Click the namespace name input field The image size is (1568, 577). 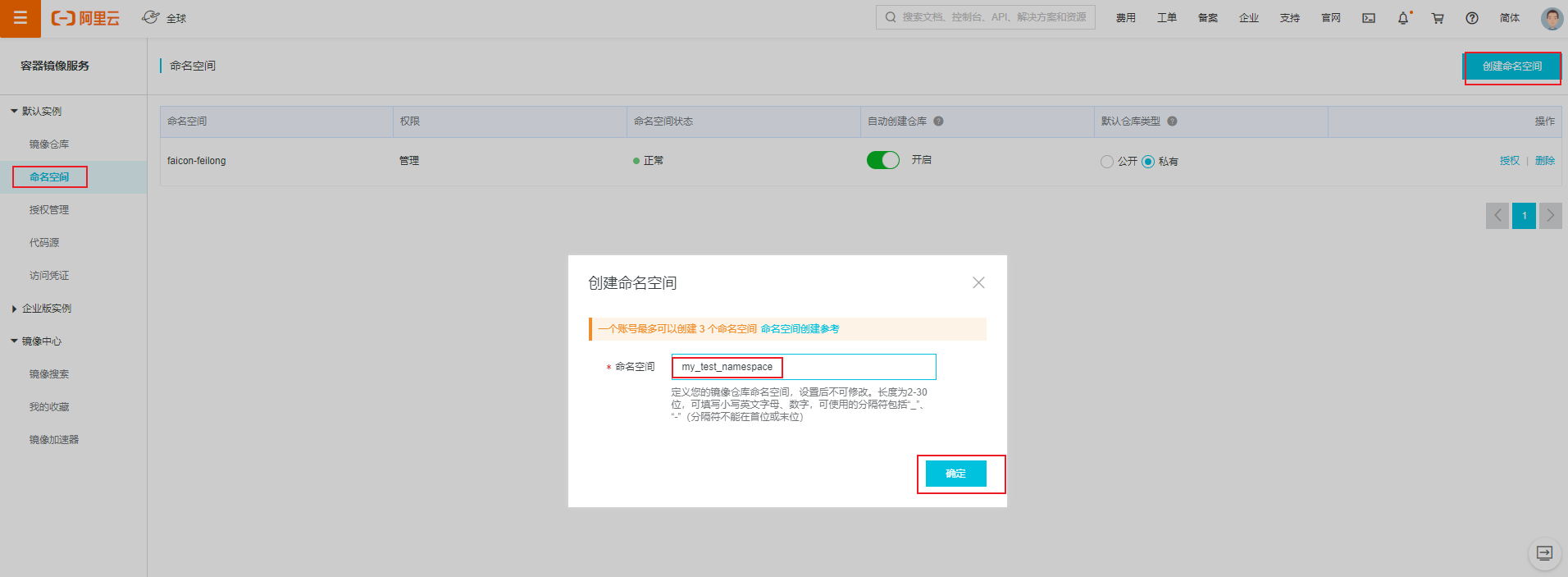(x=804, y=367)
